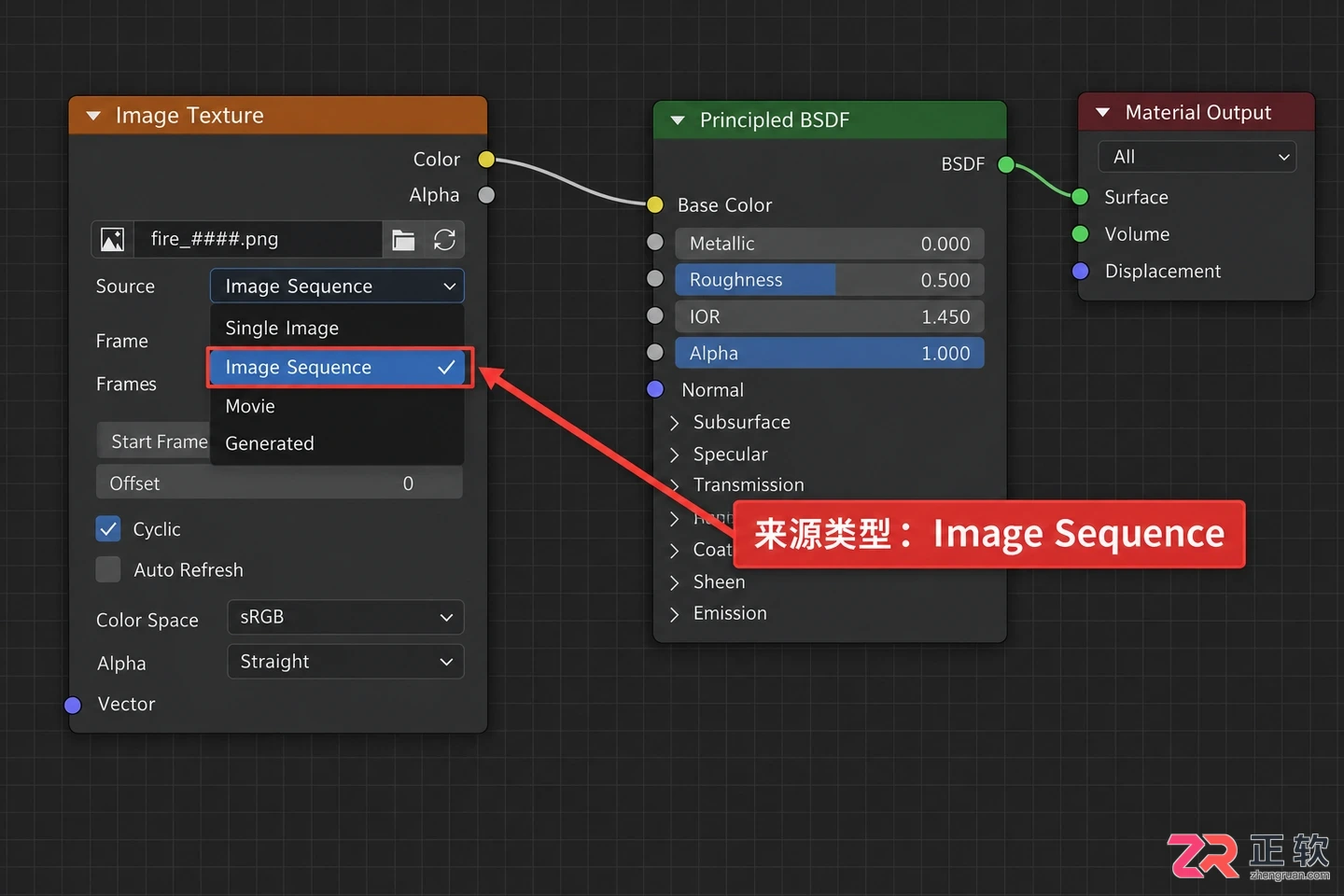Disable the Cyclic checkbox
Viewport: 1344px width, 896px height.
[x=108, y=529]
